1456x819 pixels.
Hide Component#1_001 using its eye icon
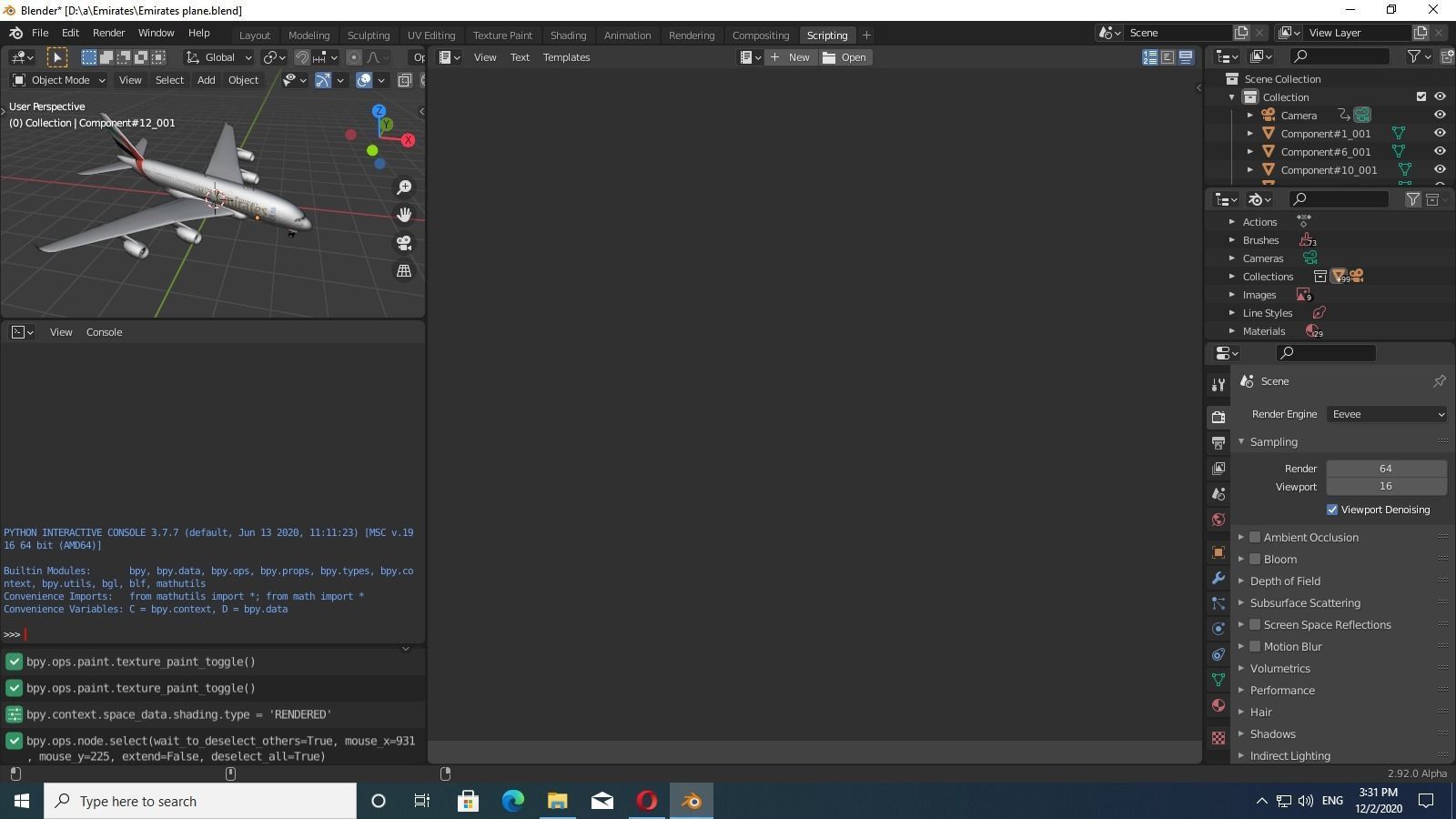(1440, 134)
